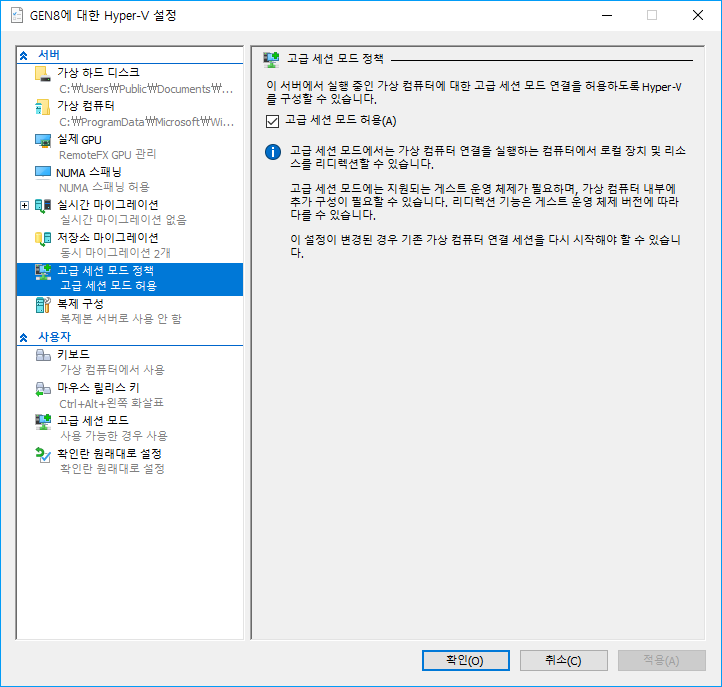The height and width of the screenshot is (687, 722).
Task: Click the 확인란 원래대로 설정 icon
Action: pyautogui.click(x=43, y=455)
